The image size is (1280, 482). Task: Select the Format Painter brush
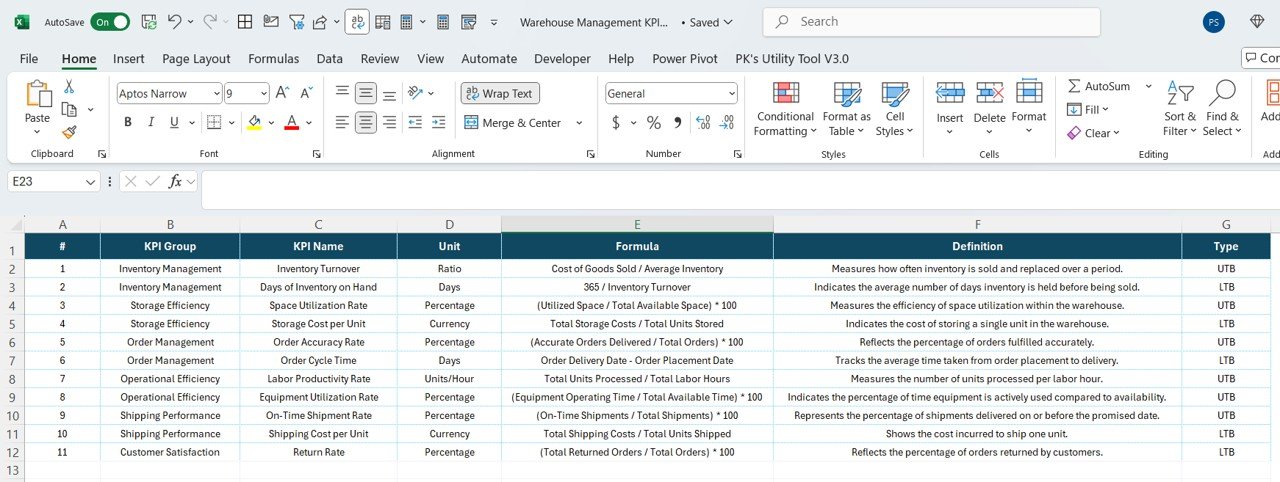tap(69, 131)
